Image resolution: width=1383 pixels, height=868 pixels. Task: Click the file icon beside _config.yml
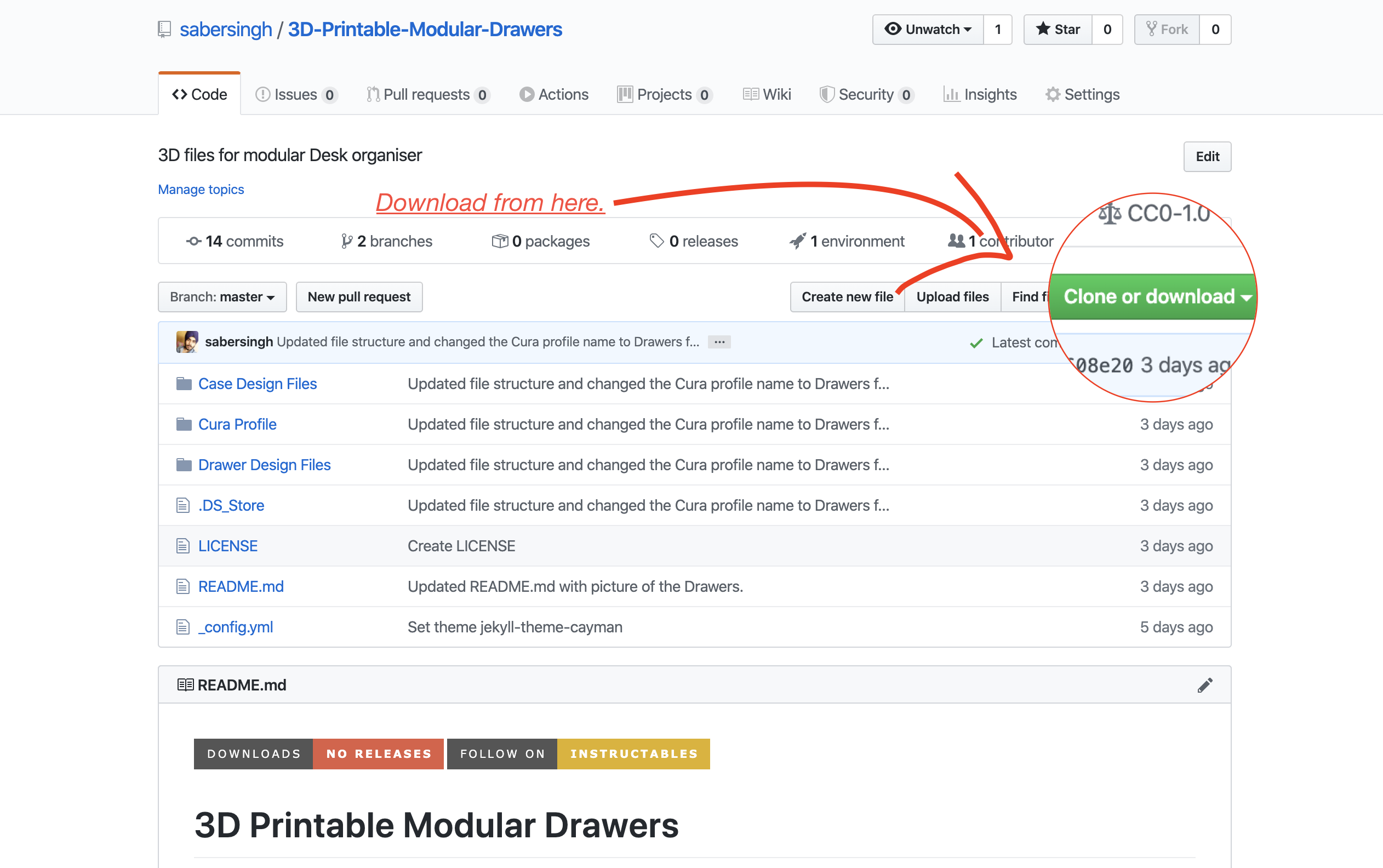point(182,627)
